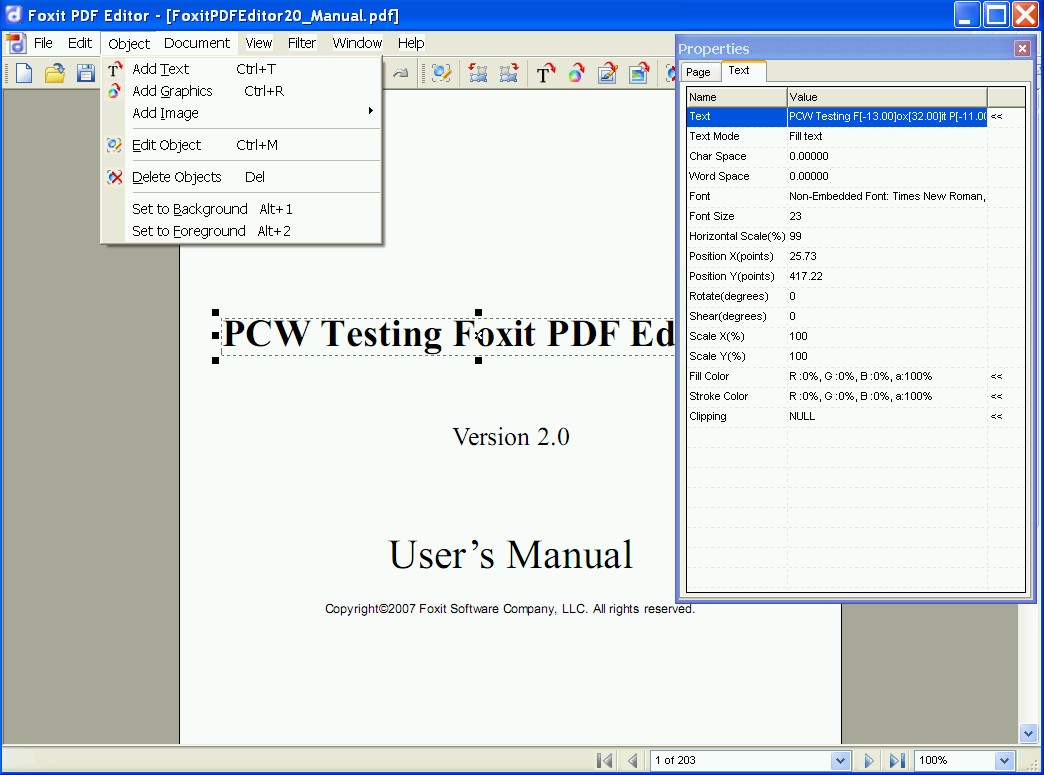The width and height of the screenshot is (1044, 775).
Task: Choose Delete Objects from the Object menu
Action: (x=178, y=177)
